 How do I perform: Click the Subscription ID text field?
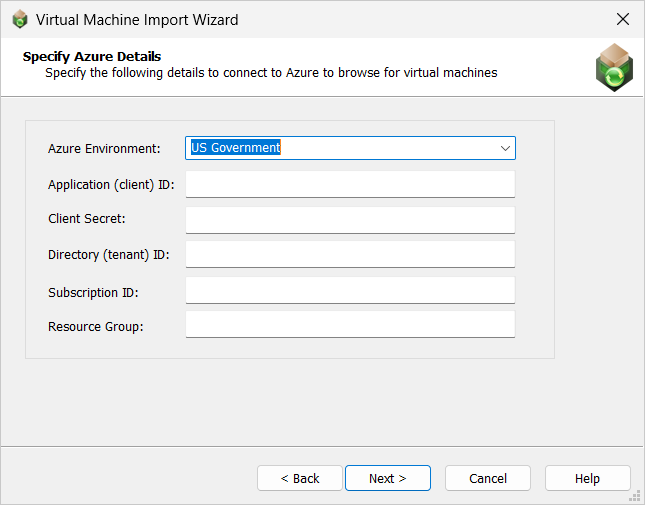tap(350, 290)
